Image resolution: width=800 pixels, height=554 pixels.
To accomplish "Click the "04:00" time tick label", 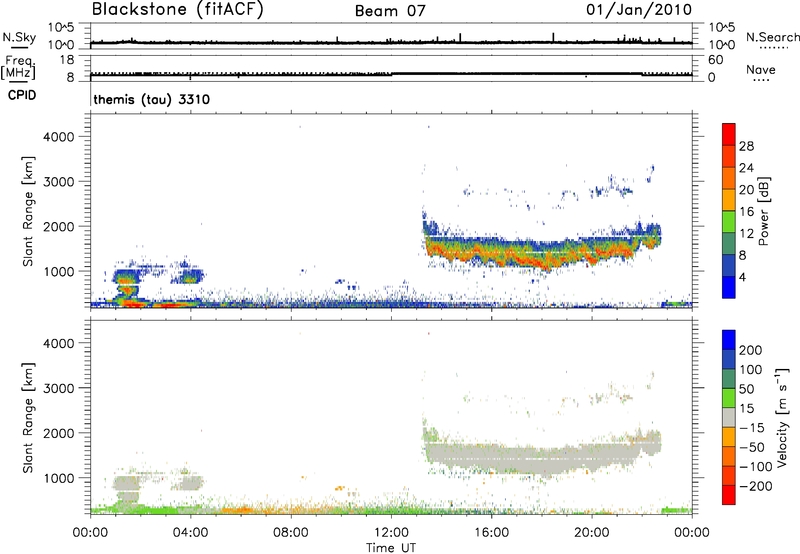I will [x=190, y=533].
